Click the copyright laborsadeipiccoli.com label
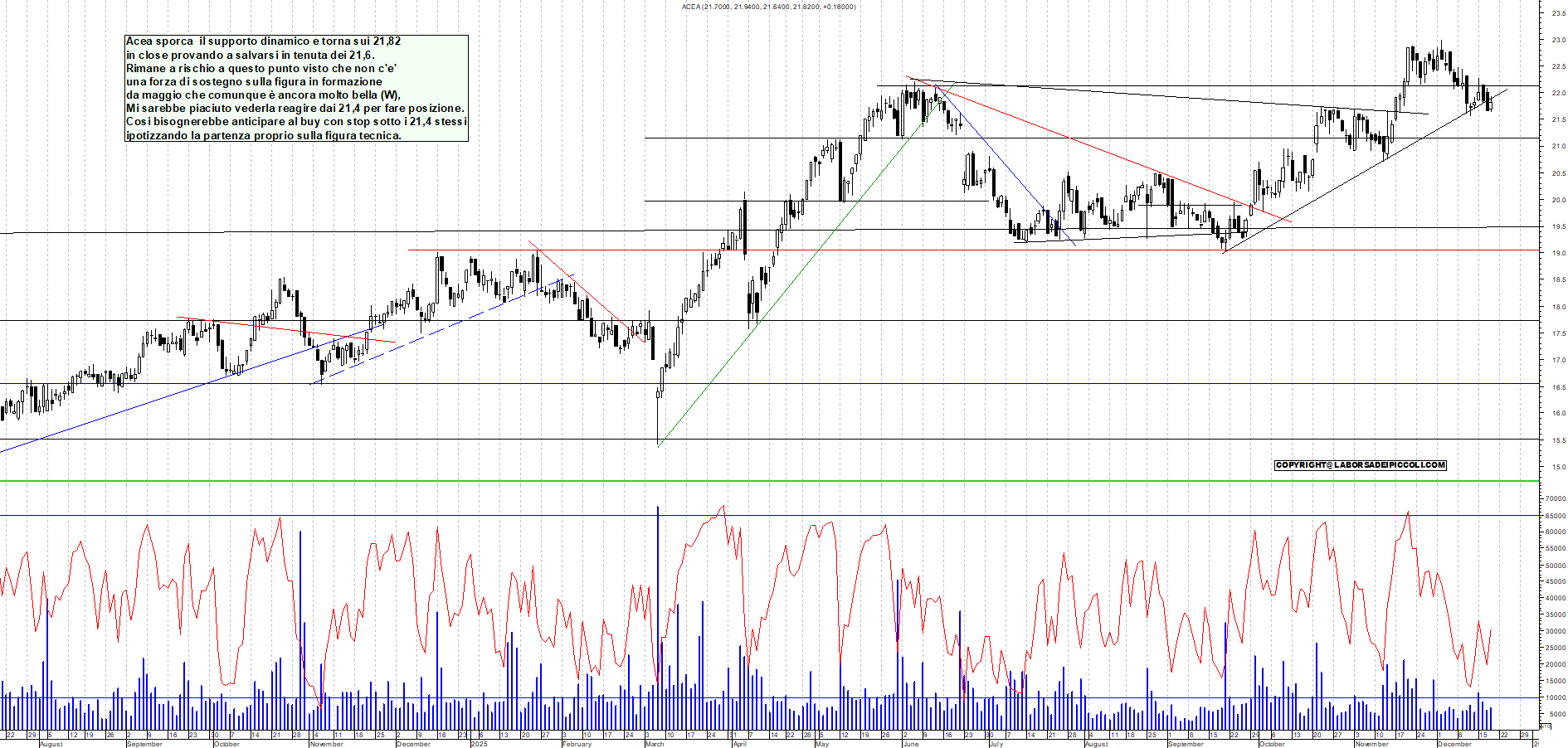 pyautogui.click(x=1360, y=465)
